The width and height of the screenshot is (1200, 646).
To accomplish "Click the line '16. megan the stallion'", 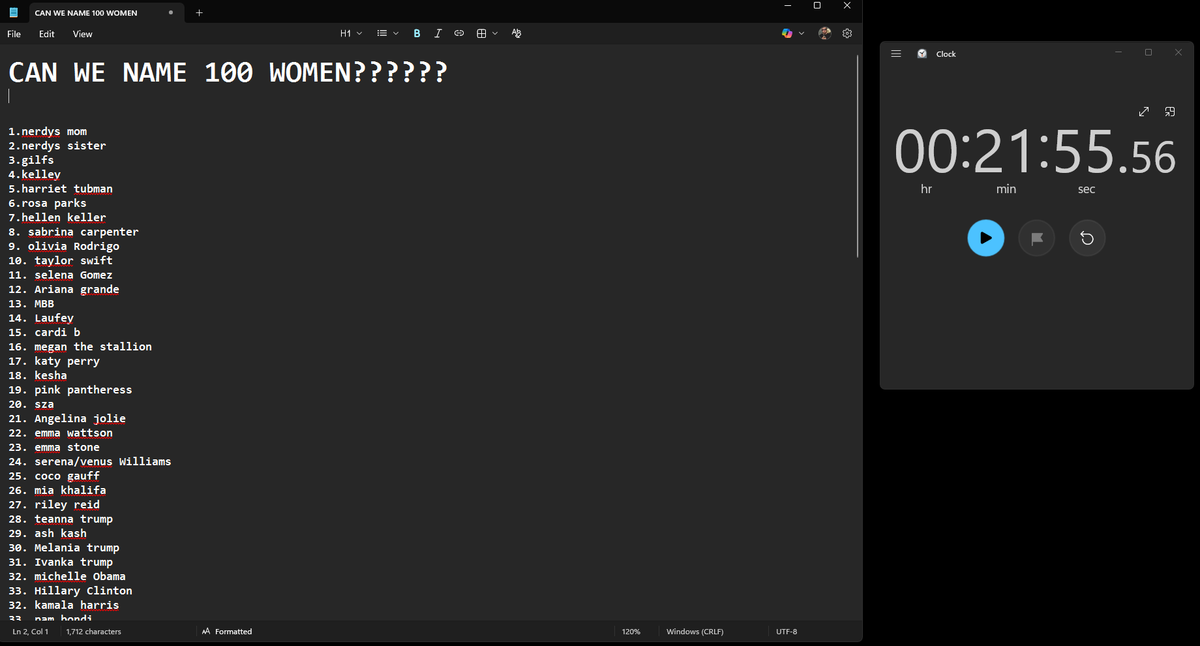I will (x=80, y=346).
